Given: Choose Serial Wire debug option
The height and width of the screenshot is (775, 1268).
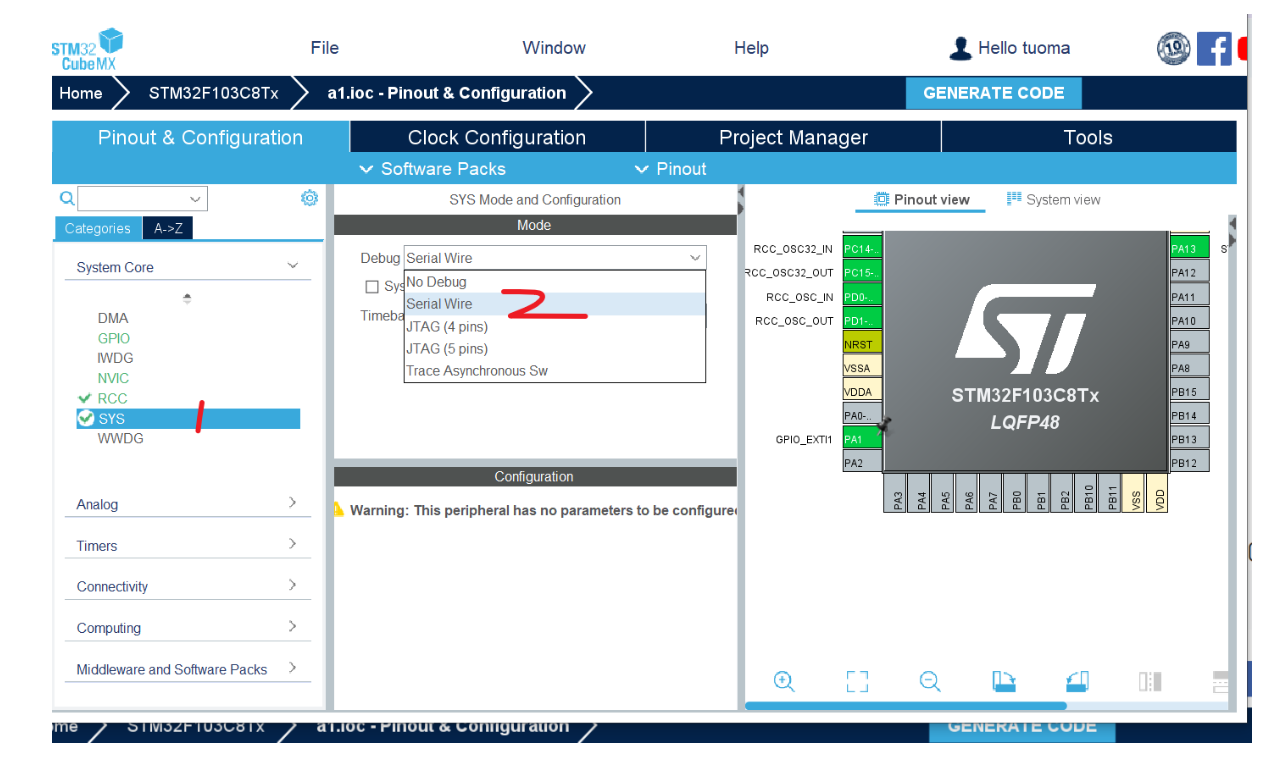Looking at the screenshot, I should tap(555, 304).
